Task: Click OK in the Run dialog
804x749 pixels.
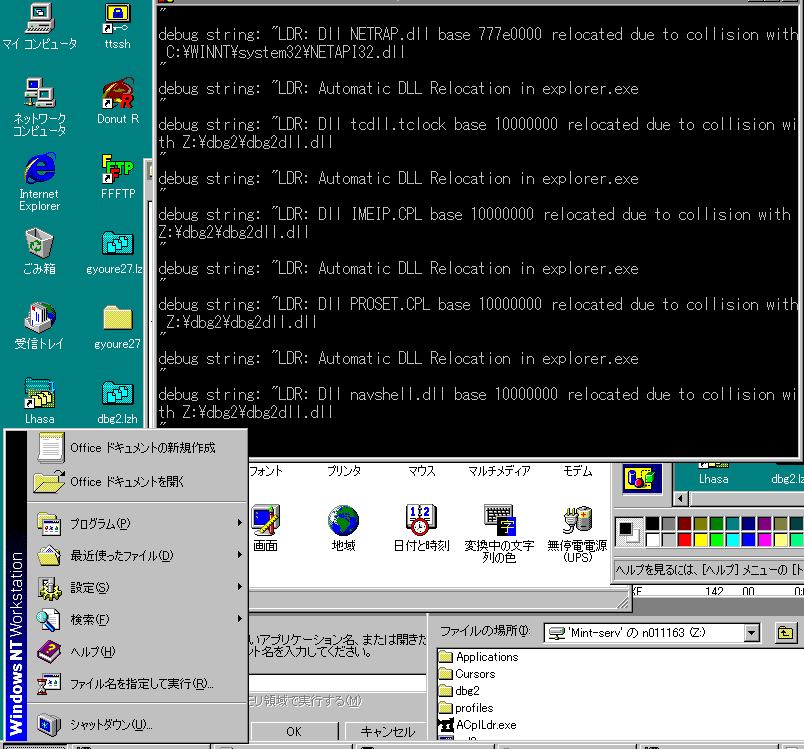Action: [x=294, y=732]
